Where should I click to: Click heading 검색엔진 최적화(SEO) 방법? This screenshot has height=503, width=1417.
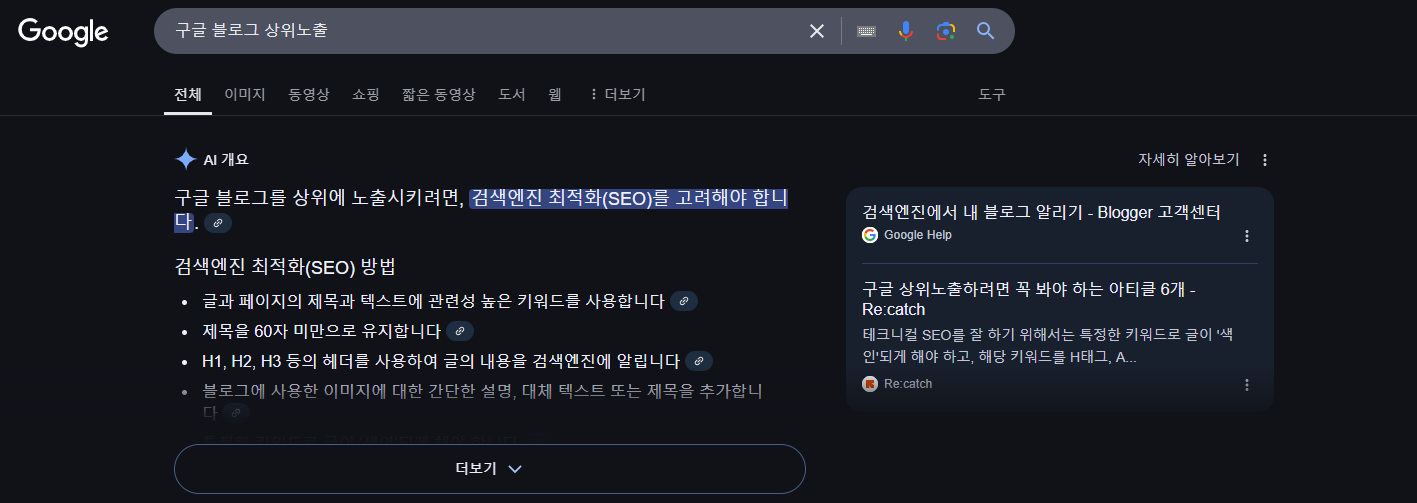click(x=285, y=267)
